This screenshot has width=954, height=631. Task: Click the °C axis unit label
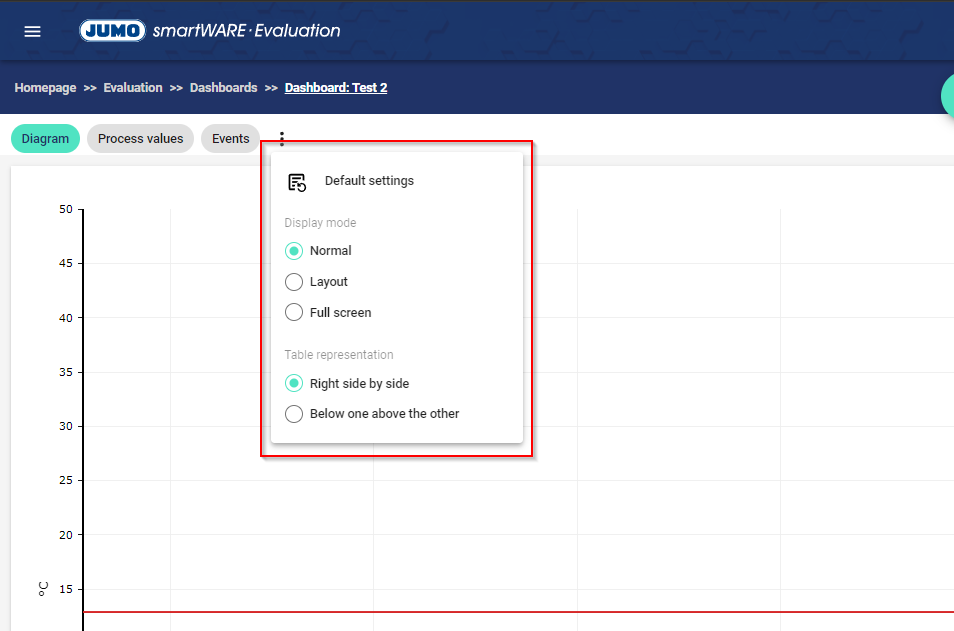tap(43, 589)
